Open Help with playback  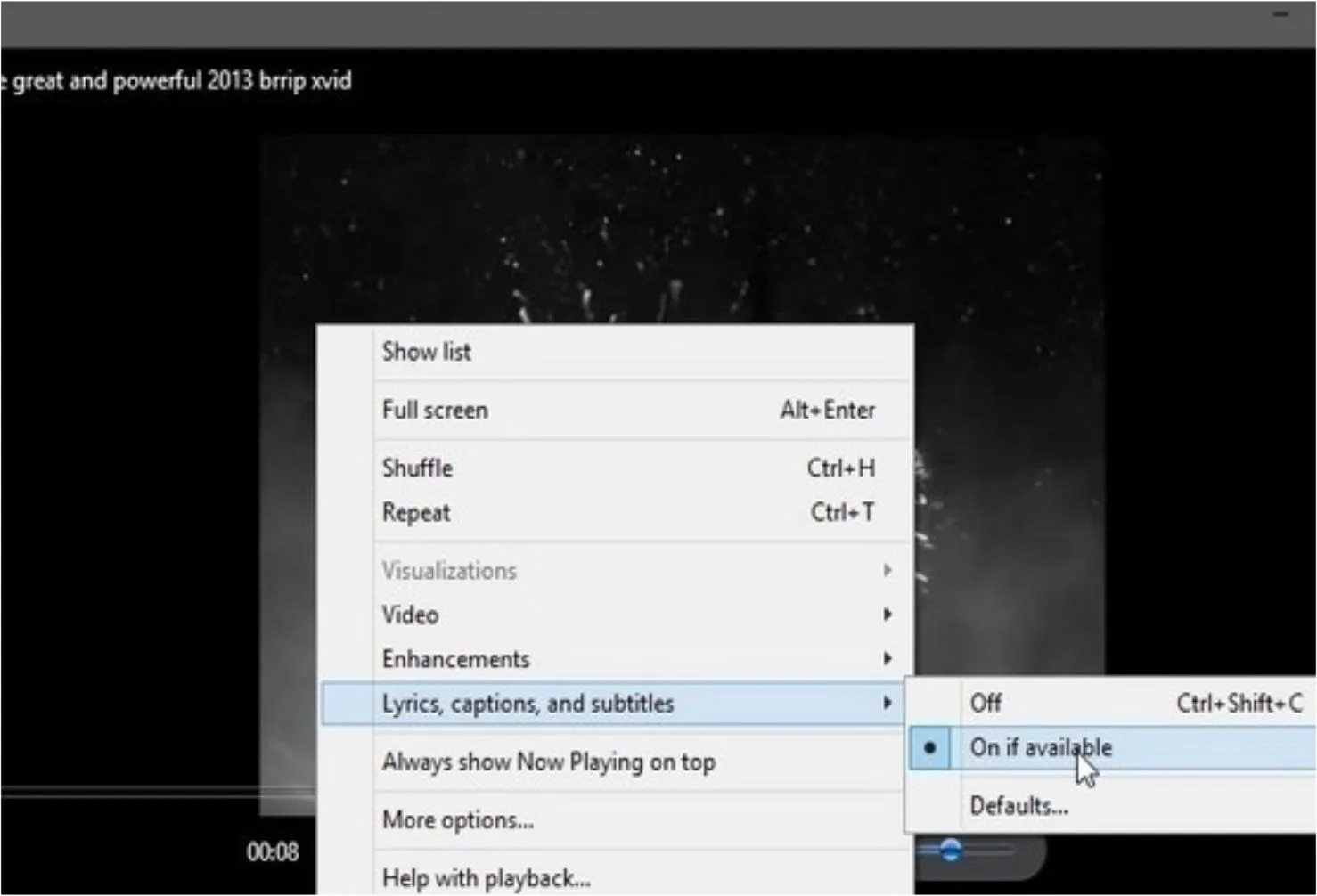coord(485,877)
